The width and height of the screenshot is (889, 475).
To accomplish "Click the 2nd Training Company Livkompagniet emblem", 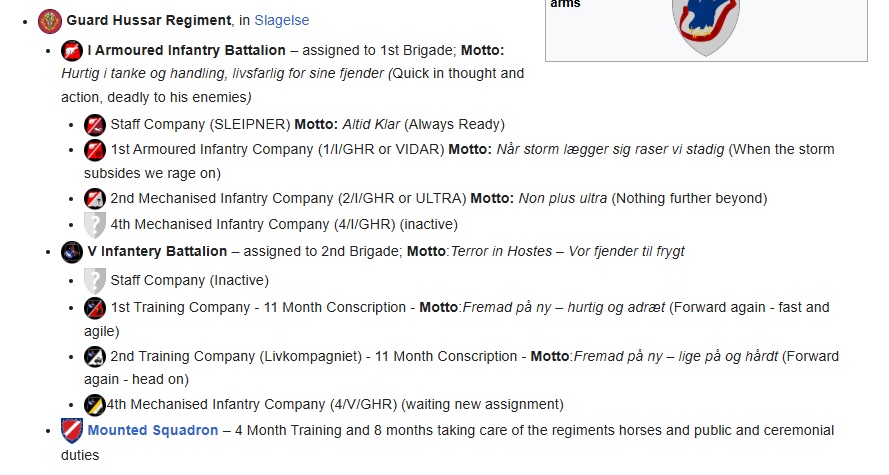I will (95, 357).
